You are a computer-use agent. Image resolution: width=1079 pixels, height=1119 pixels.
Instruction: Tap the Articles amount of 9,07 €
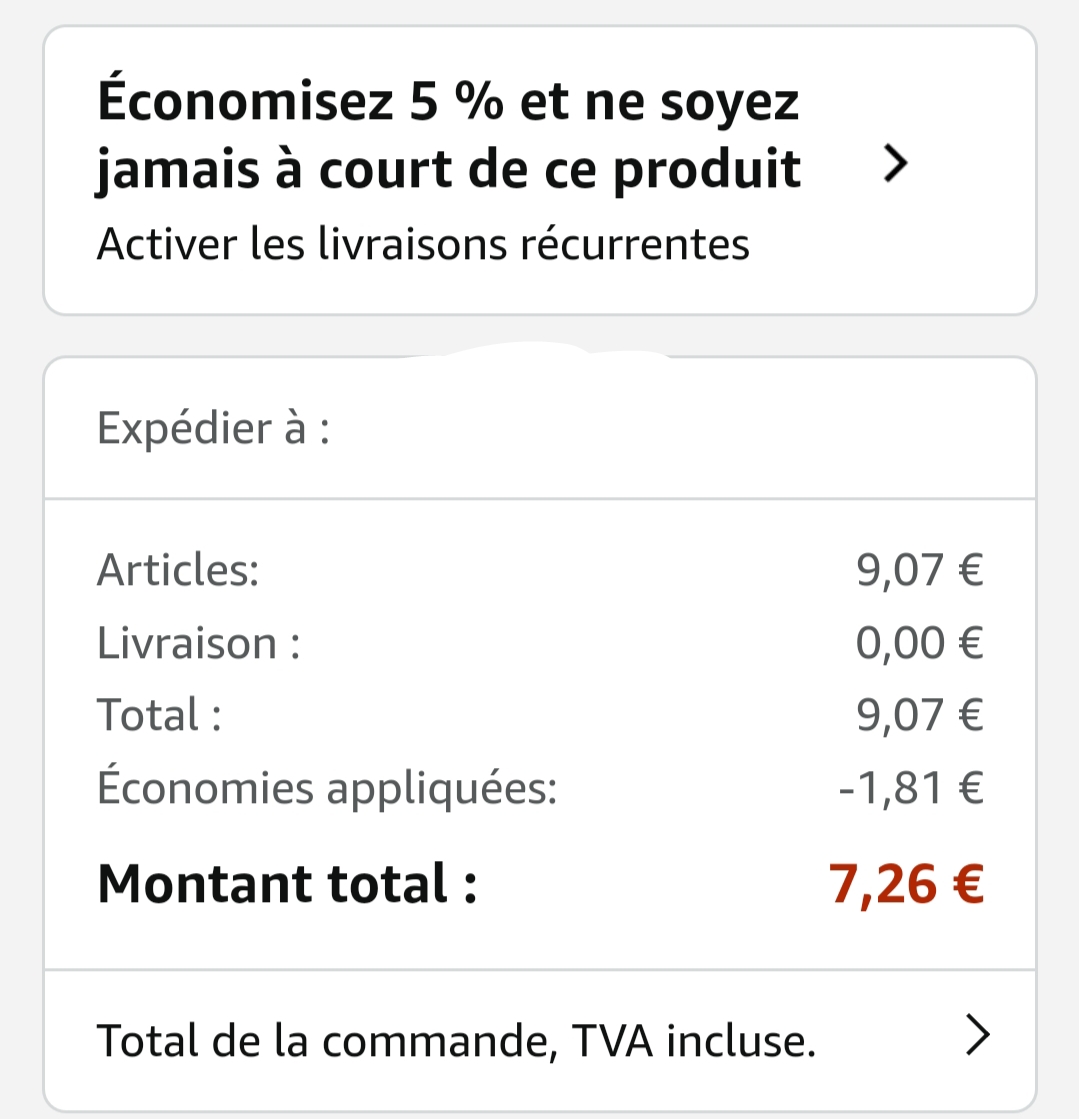point(919,571)
